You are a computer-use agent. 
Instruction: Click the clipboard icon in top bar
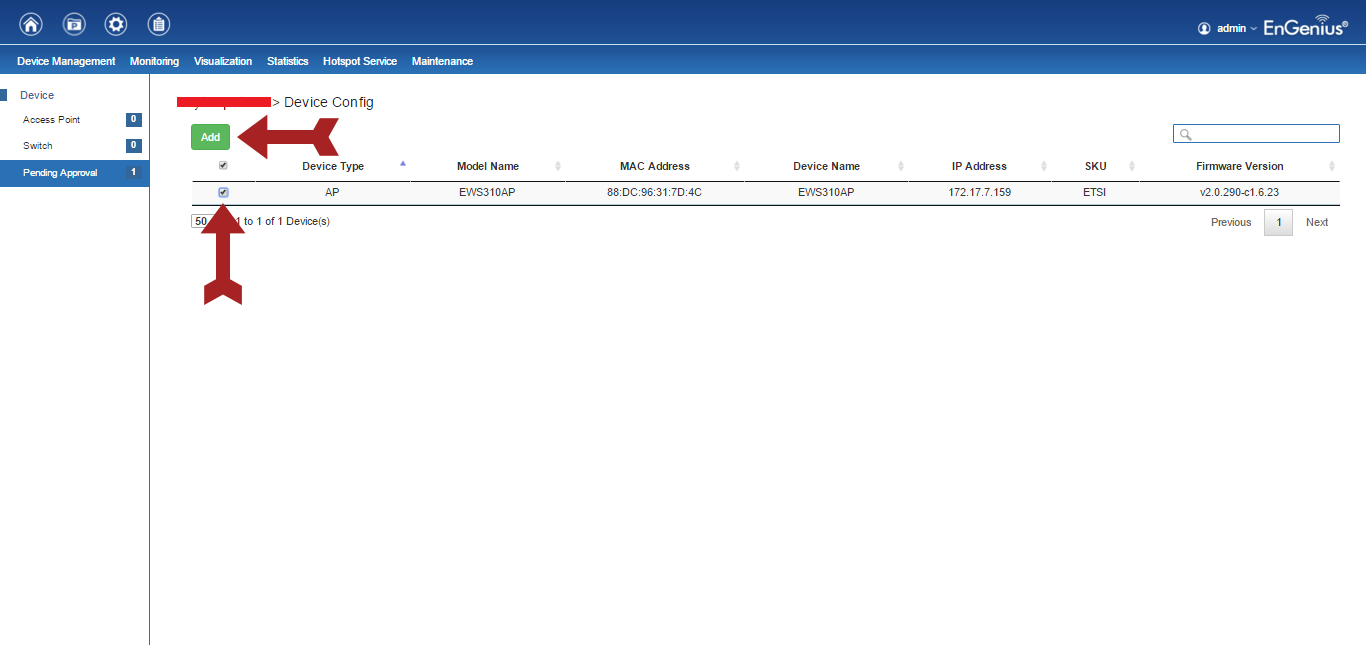[158, 24]
